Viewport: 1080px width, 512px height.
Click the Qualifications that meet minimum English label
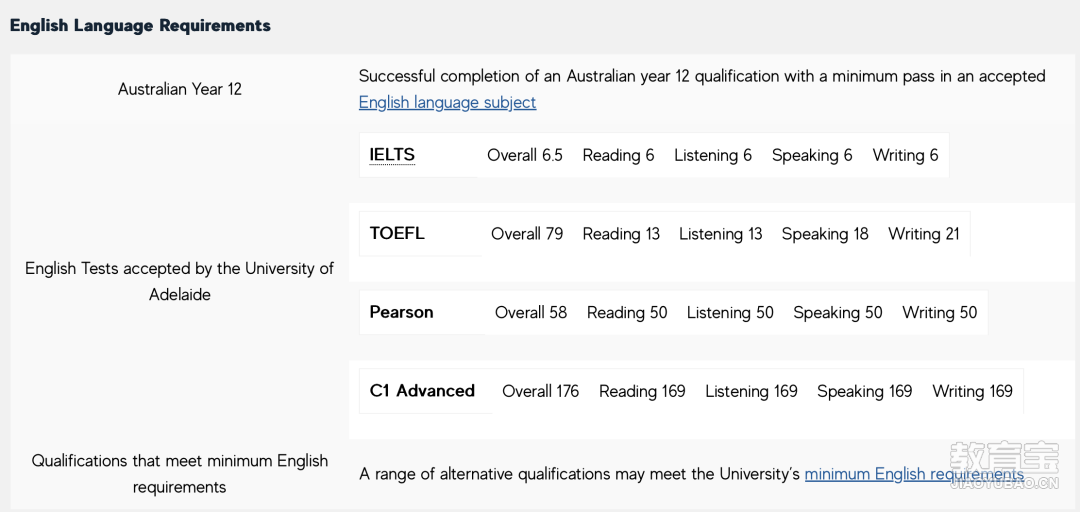(x=180, y=473)
